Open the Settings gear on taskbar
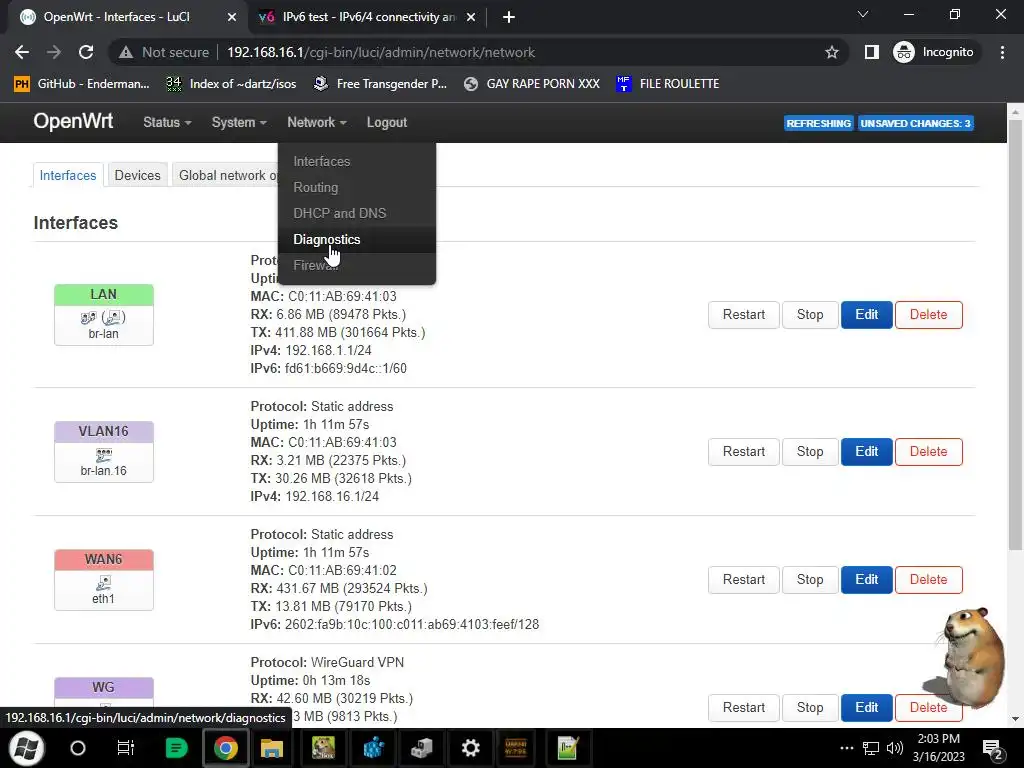The width and height of the screenshot is (1024, 768). click(x=470, y=748)
